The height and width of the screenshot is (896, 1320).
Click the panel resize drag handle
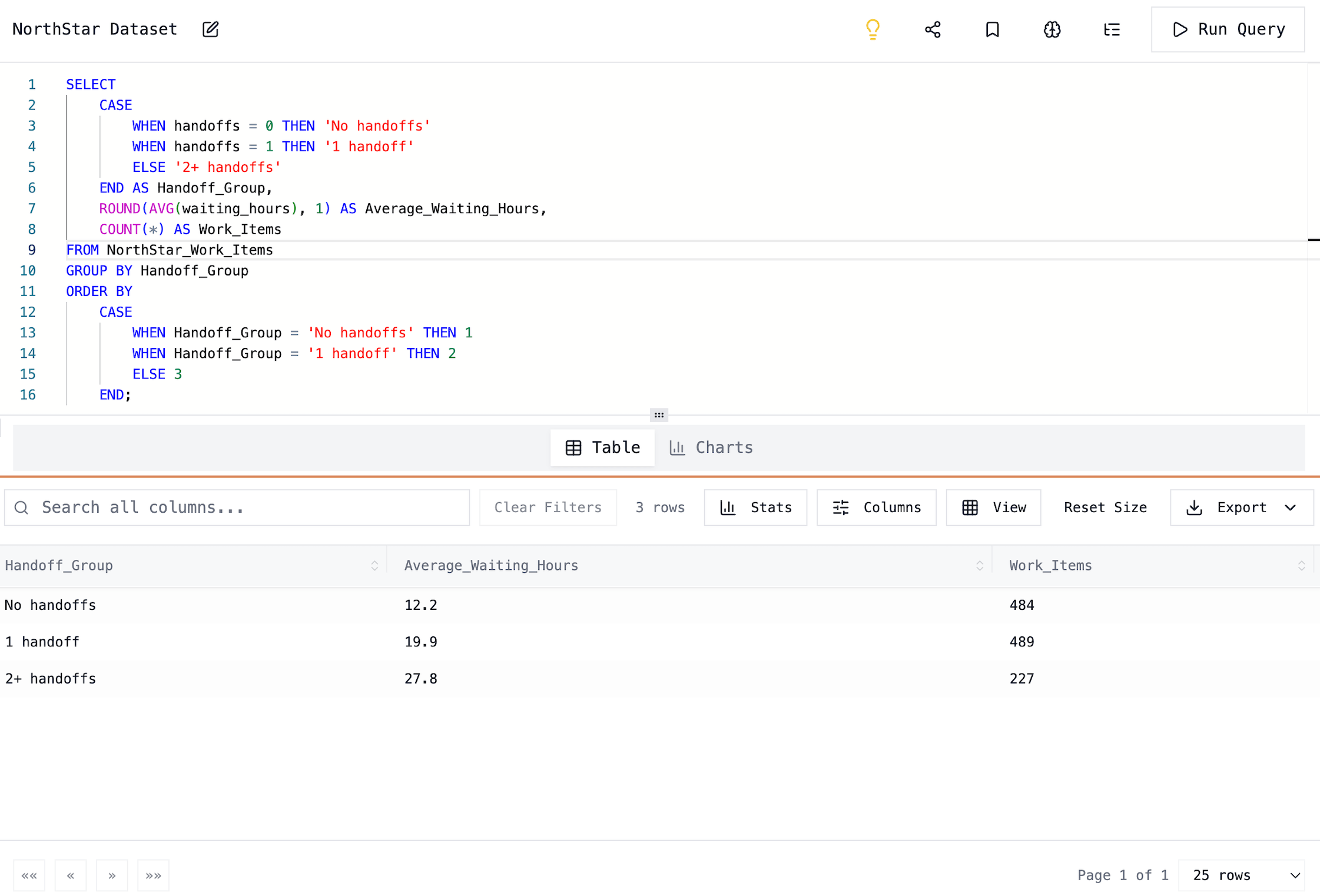coord(659,415)
